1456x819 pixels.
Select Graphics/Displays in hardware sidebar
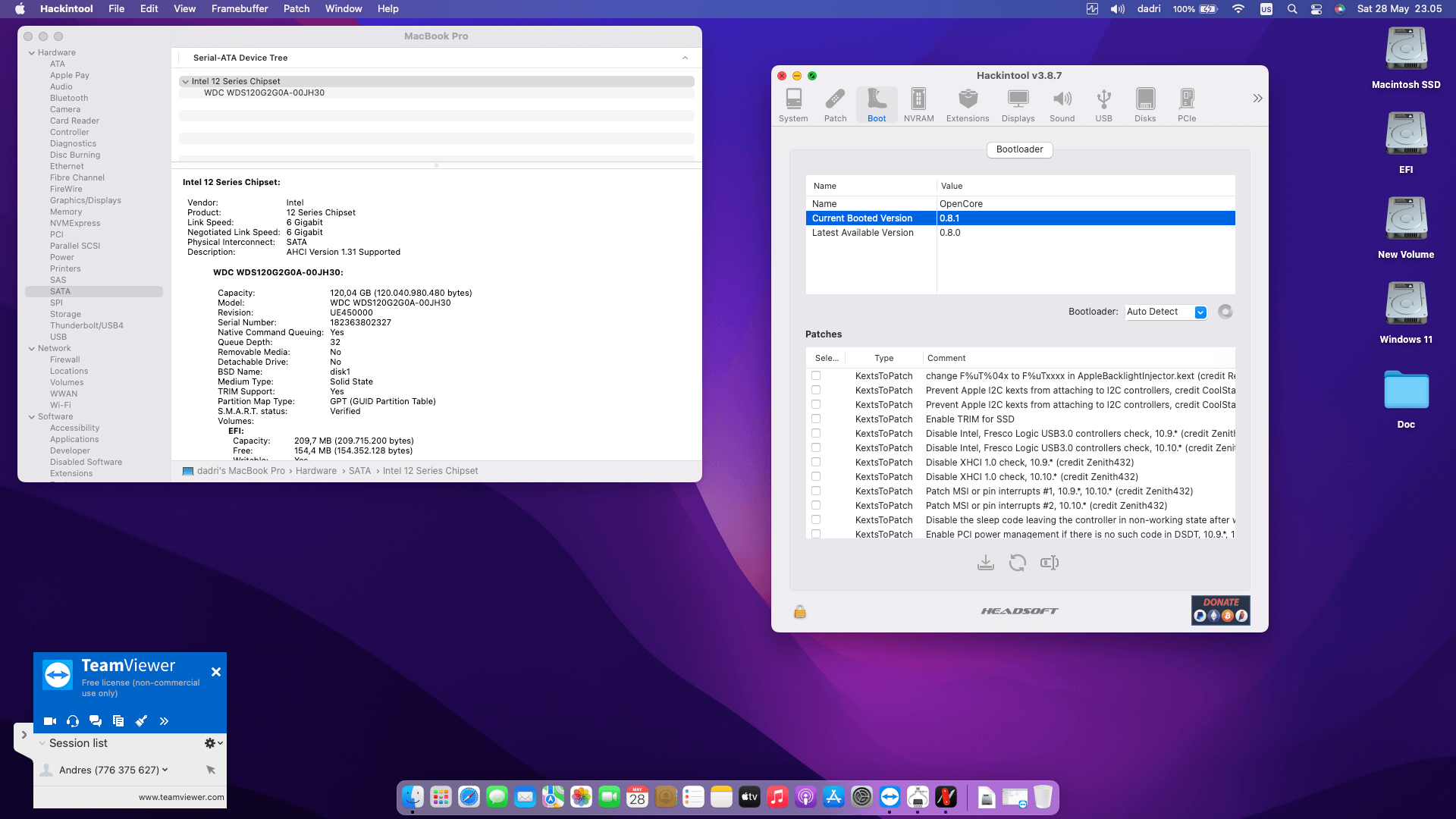86,200
